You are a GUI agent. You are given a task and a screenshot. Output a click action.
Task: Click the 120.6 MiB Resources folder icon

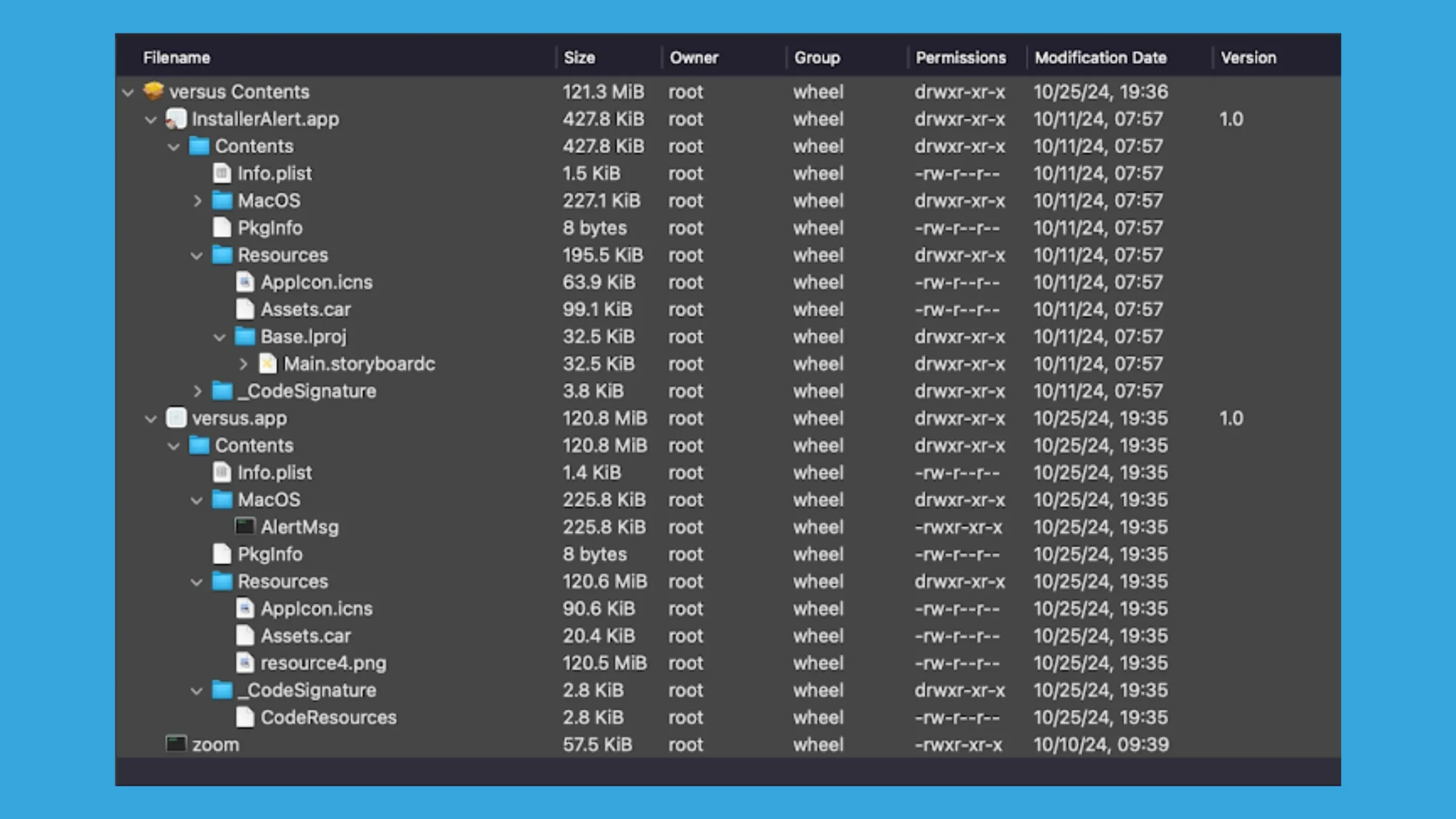pos(222,581)
